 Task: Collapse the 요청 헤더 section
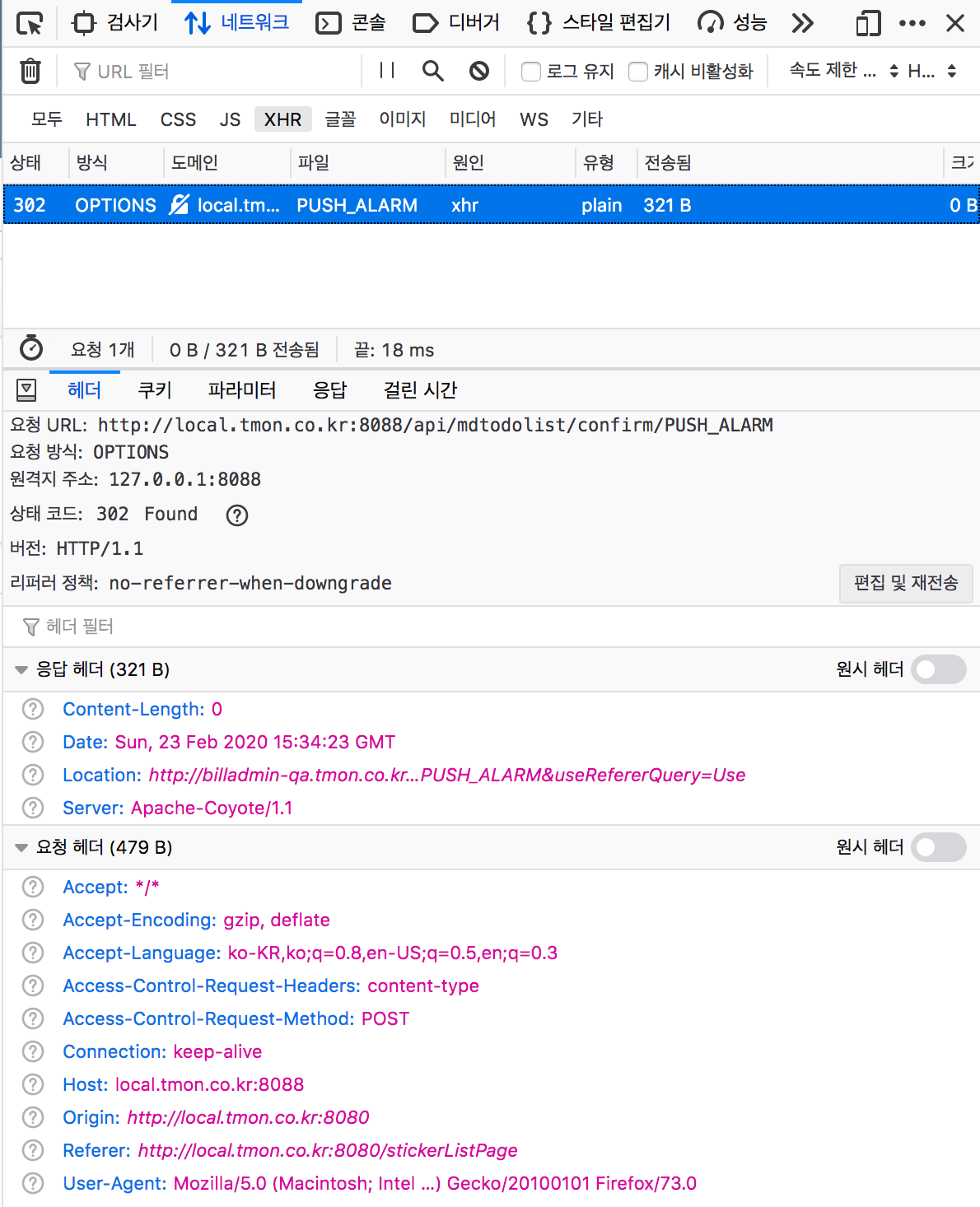21,847
